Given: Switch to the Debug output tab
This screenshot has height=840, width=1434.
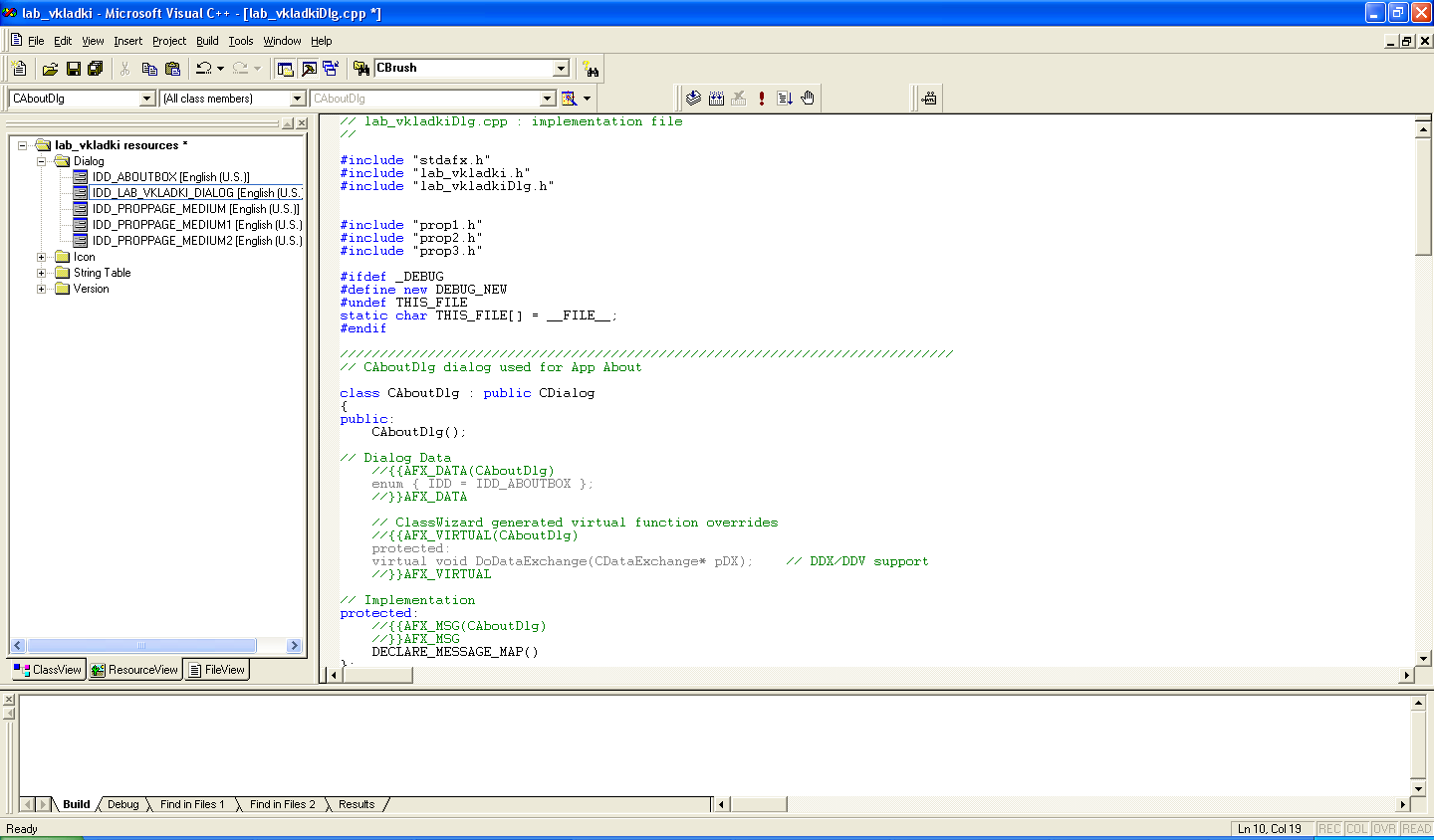Looking at the screenshot, I should tap(123, 804).
